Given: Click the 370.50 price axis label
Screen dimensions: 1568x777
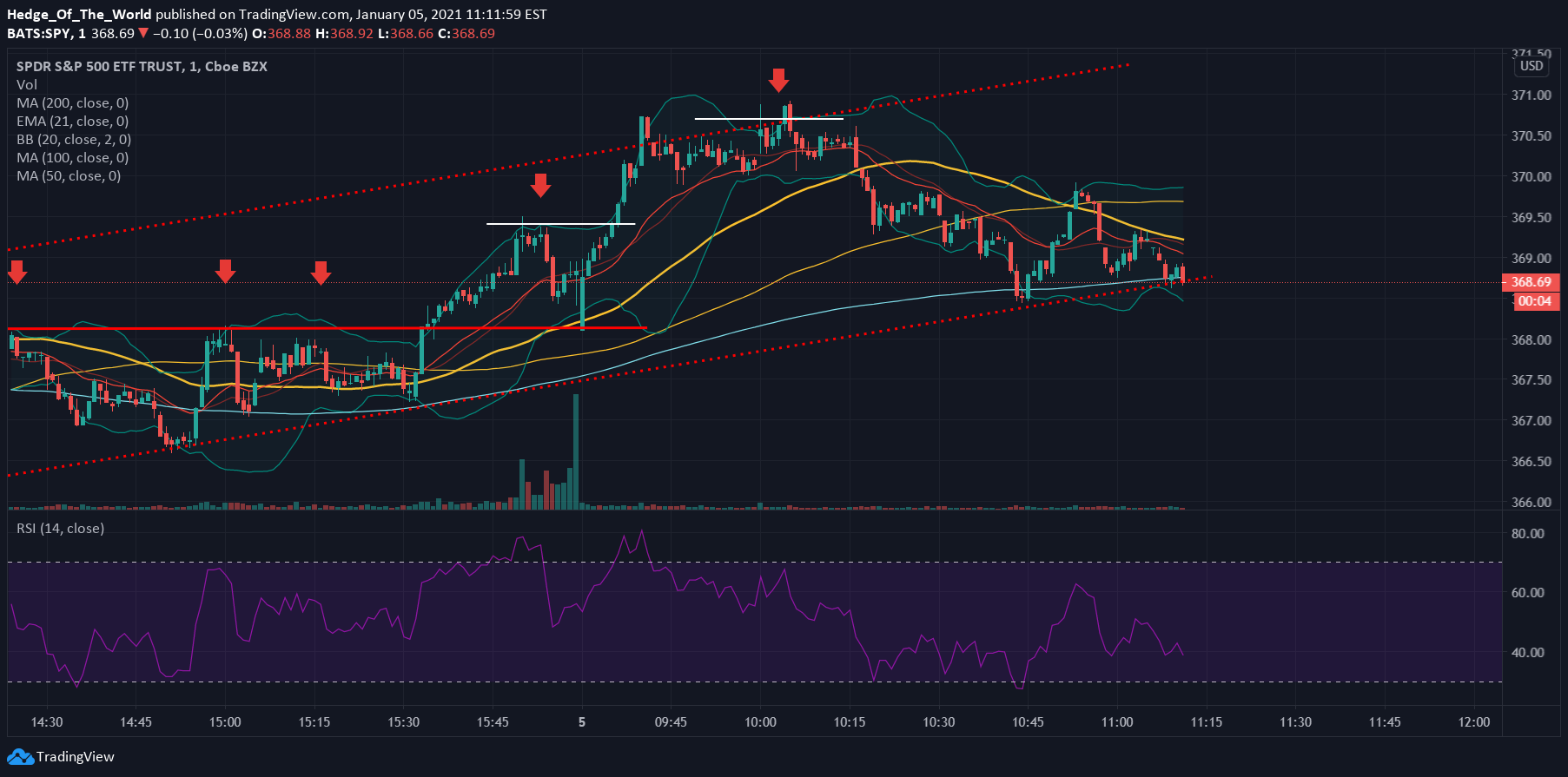Looking at the screenshot, I should (x=1532, y=136).
